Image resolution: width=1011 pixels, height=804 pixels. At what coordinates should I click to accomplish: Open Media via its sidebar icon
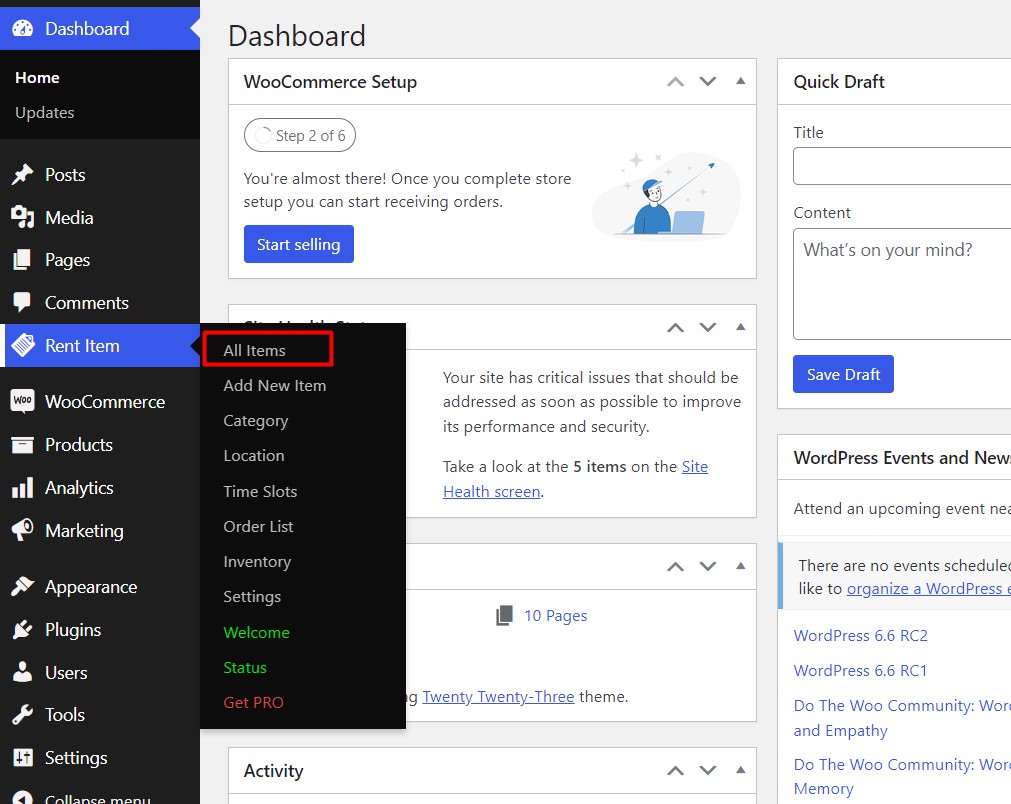coord(22,218)
